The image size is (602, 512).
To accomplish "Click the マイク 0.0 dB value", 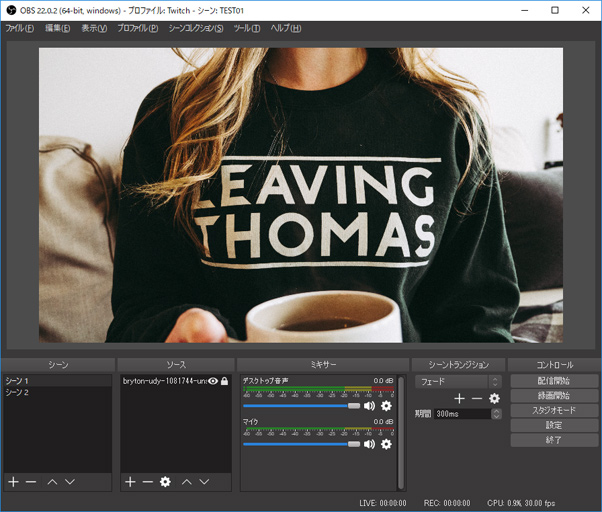I will (x=384, y=421).
